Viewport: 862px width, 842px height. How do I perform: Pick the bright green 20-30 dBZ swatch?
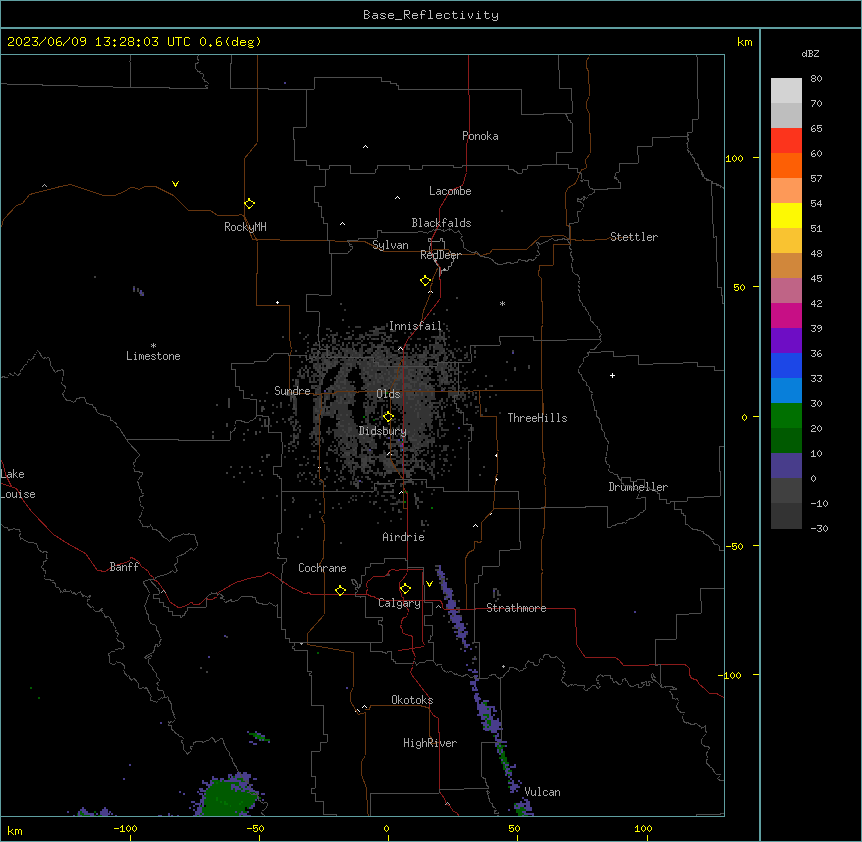pyautogui.click(x=786, y=416)
